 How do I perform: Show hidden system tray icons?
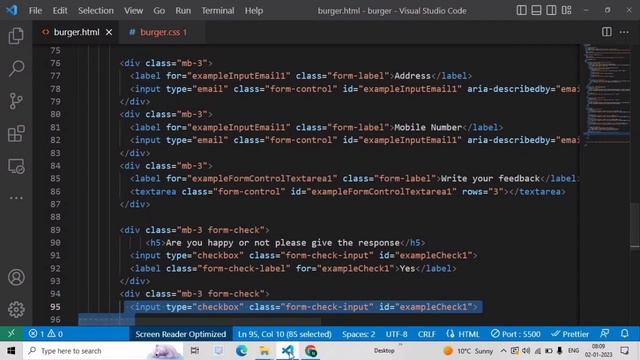pyautogui.click(x=503, y=351)
